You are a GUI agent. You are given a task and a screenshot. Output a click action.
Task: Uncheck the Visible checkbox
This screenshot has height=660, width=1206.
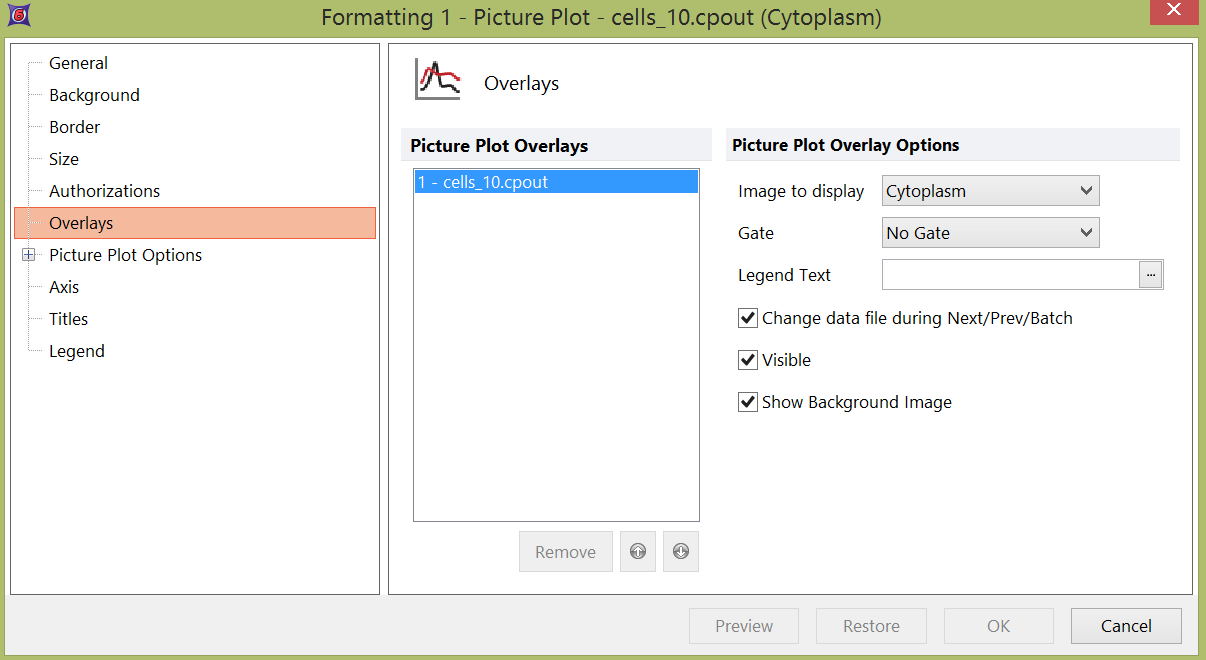[x=747, y=360]
